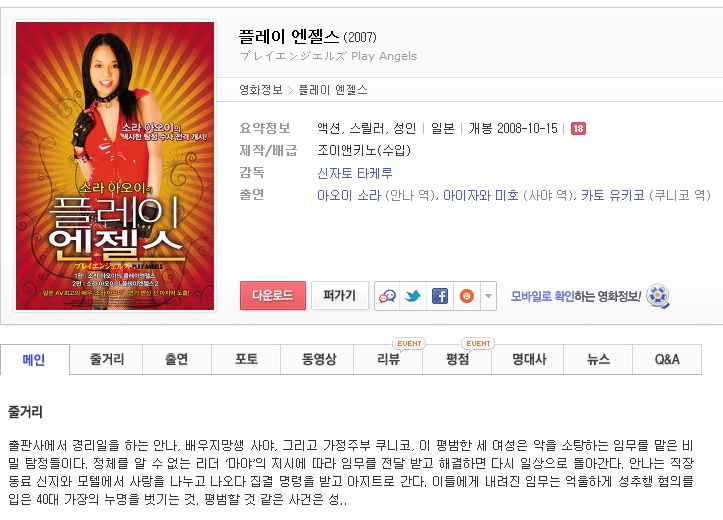The height and width of the screenshot is (520, 723).
Task: Go to the 동영상 tab
Action: click(x=319, y=359)
